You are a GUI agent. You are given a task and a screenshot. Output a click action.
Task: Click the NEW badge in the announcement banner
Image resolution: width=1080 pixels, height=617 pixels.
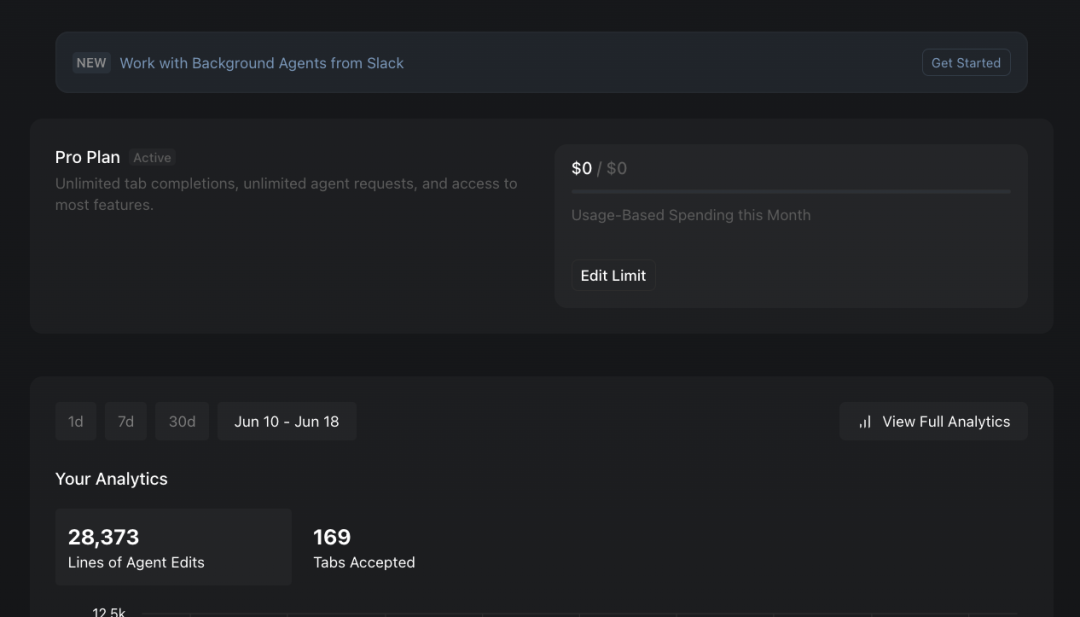point(92,63)
